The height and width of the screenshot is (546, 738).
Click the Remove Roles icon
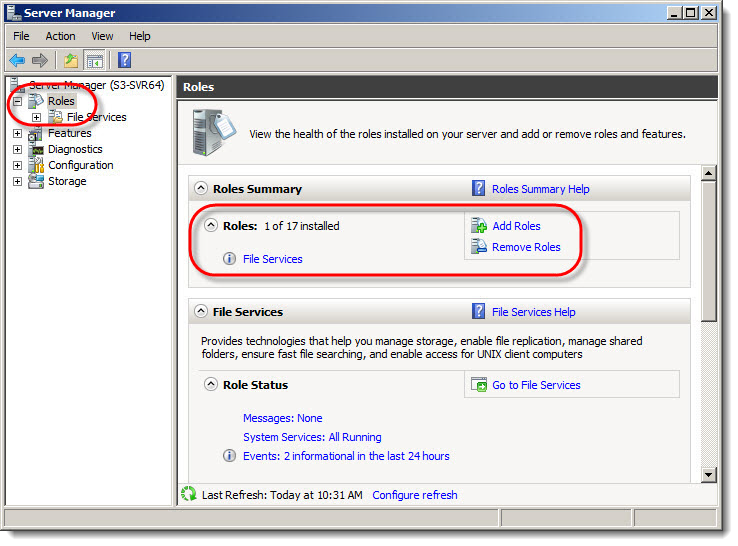pos(479,246)
